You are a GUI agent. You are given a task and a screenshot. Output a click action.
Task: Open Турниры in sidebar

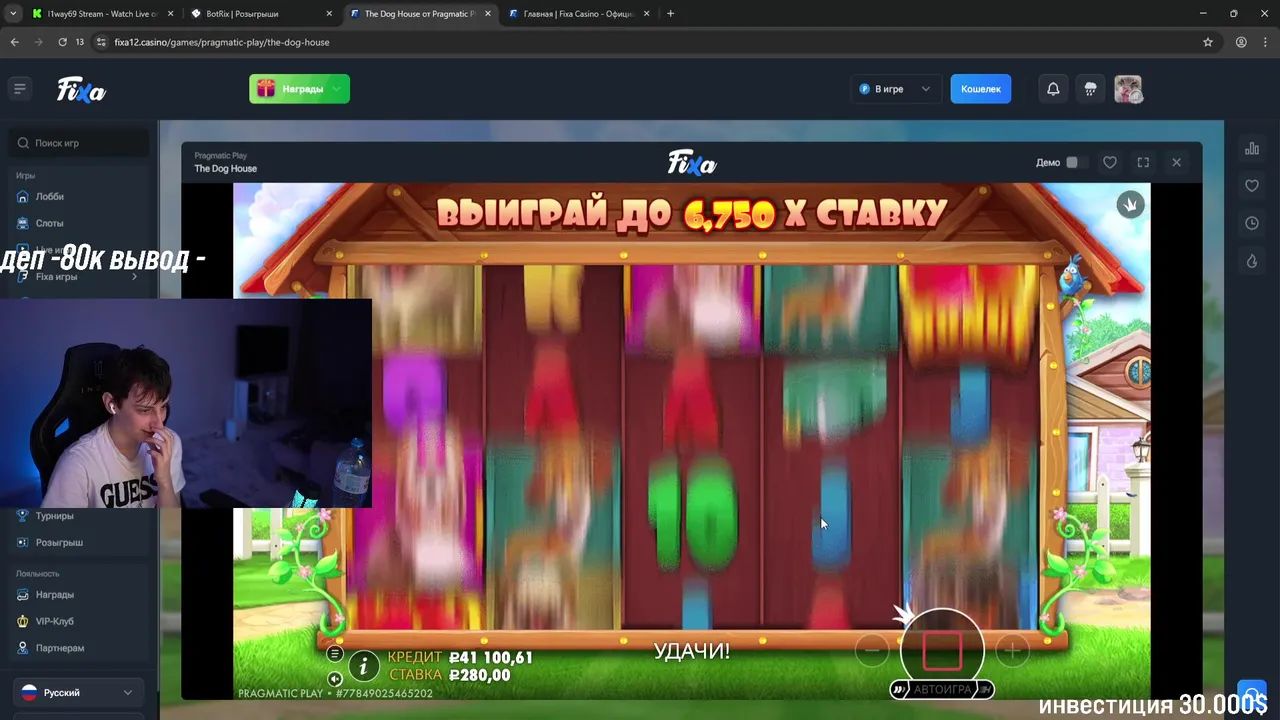(x=54, y=516)
